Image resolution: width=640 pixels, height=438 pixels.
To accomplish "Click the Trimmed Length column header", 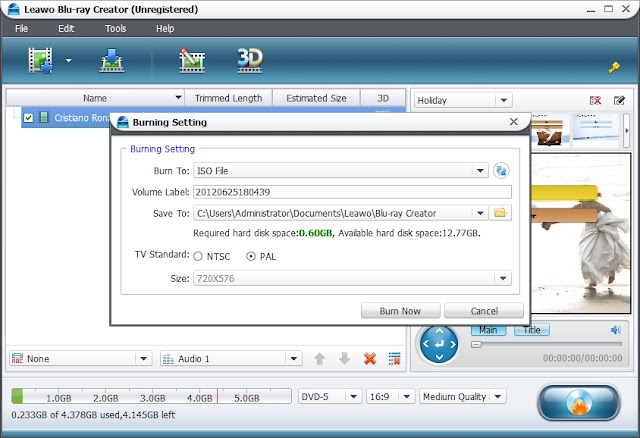I will [228, 98].
